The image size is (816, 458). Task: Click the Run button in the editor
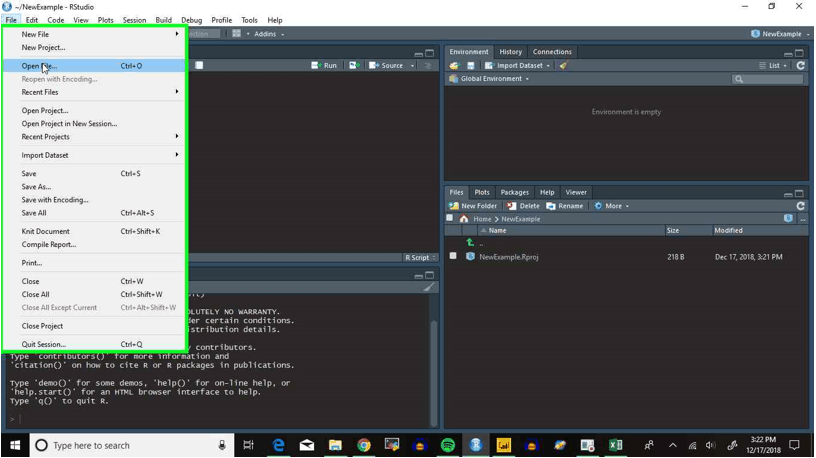[324, 66]
